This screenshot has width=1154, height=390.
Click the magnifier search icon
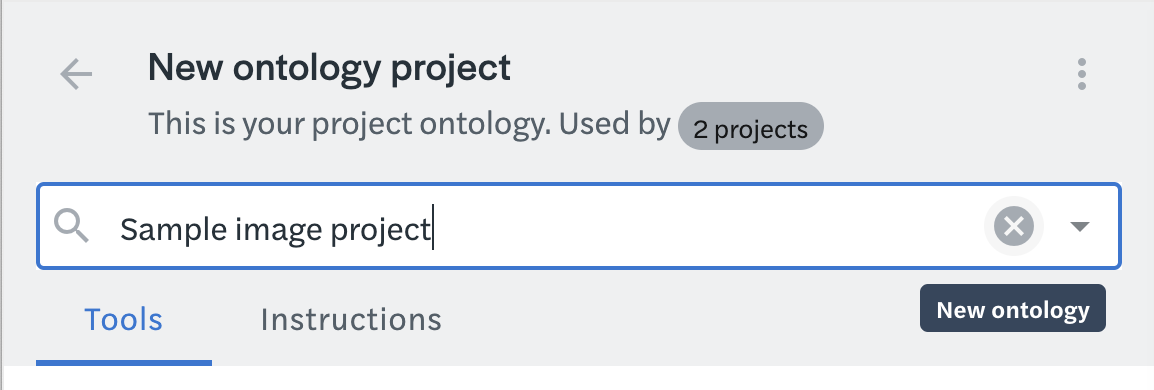pos(71,226)
